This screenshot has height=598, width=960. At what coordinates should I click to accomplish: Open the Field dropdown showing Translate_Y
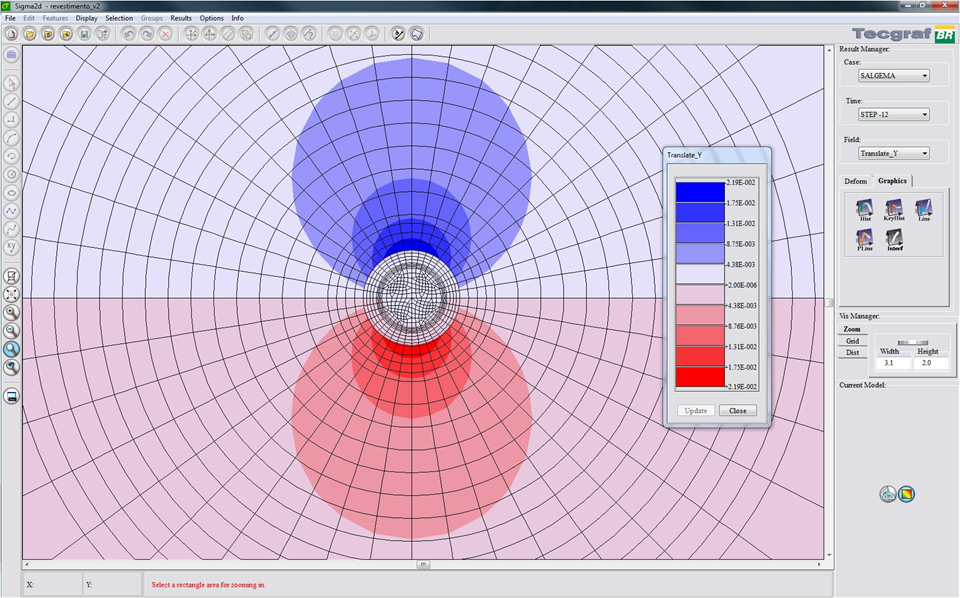tap(894, 154)
